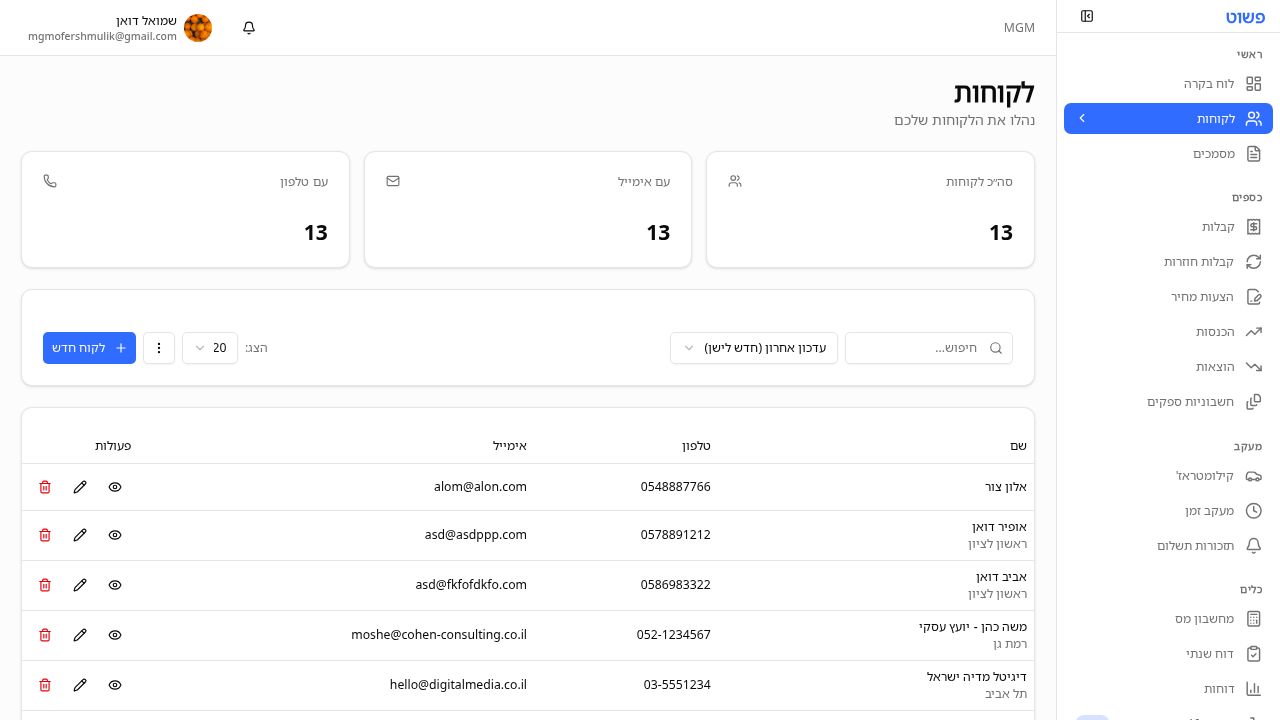Open מחשבון מס calculator icon
1280x720 pixels.
tap(1254, 618)
